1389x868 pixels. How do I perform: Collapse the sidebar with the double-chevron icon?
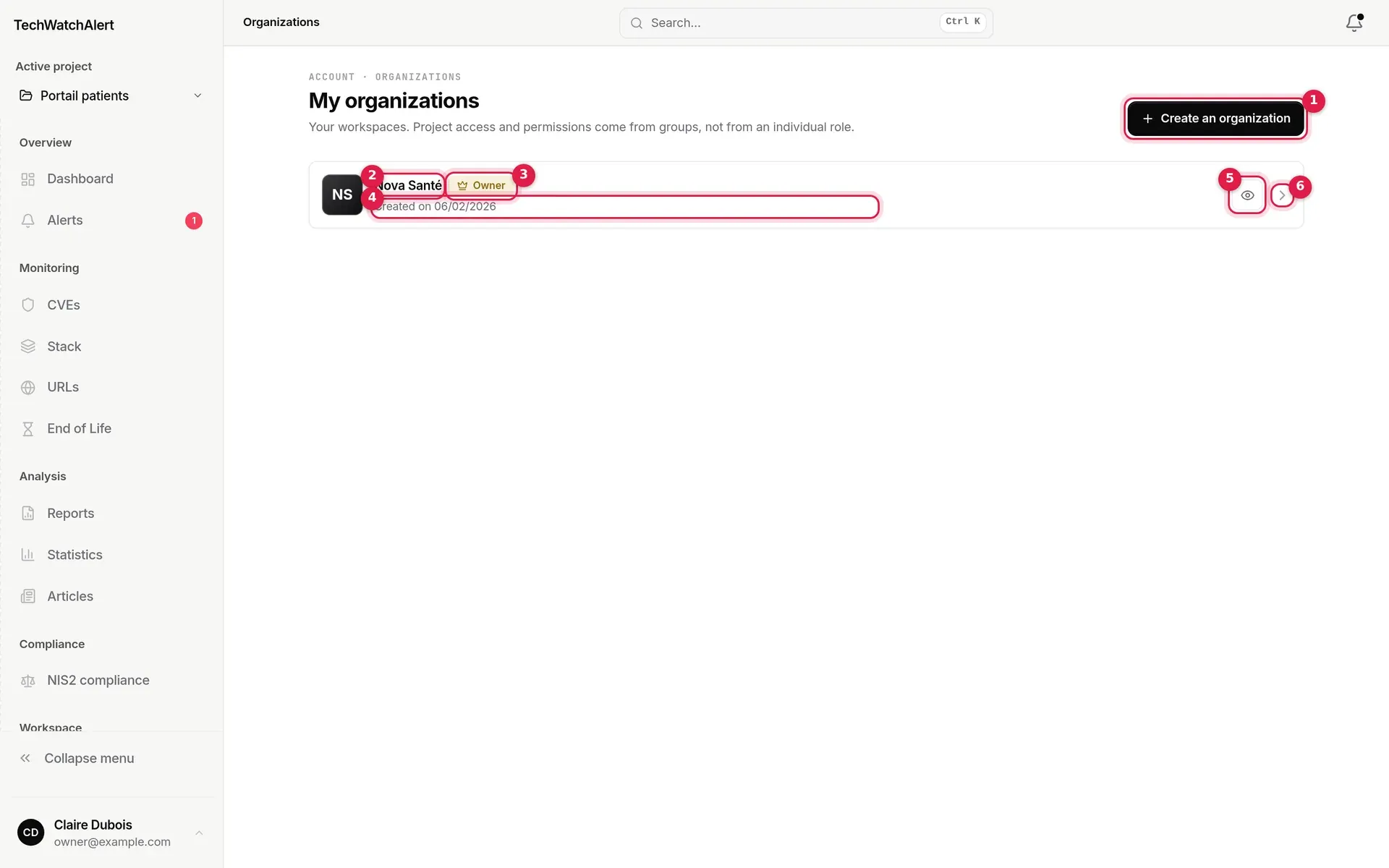(x=25, y=758)
